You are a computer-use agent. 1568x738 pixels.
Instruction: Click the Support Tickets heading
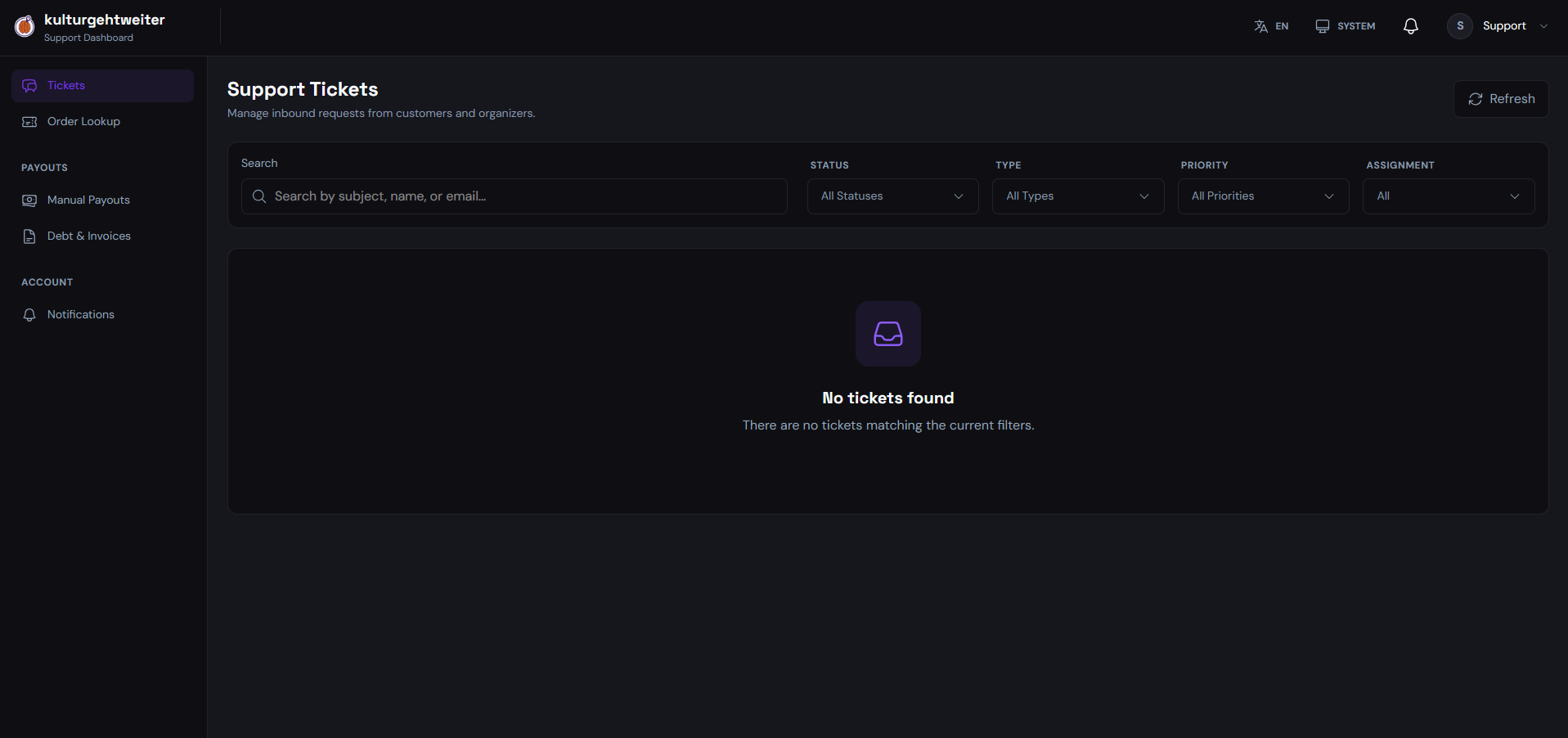pos(303,89)
